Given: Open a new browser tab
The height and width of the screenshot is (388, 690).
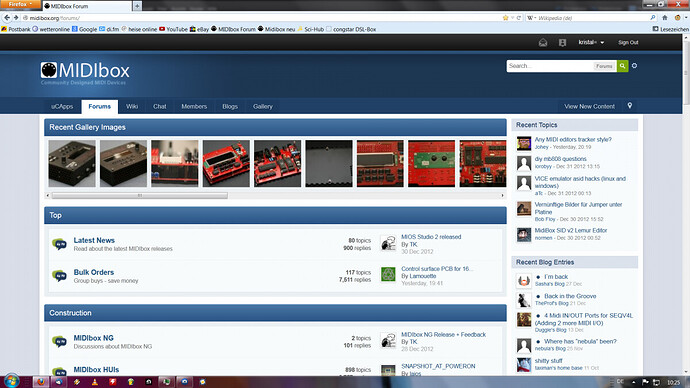Looking at the screenshot, I should 137,6.
